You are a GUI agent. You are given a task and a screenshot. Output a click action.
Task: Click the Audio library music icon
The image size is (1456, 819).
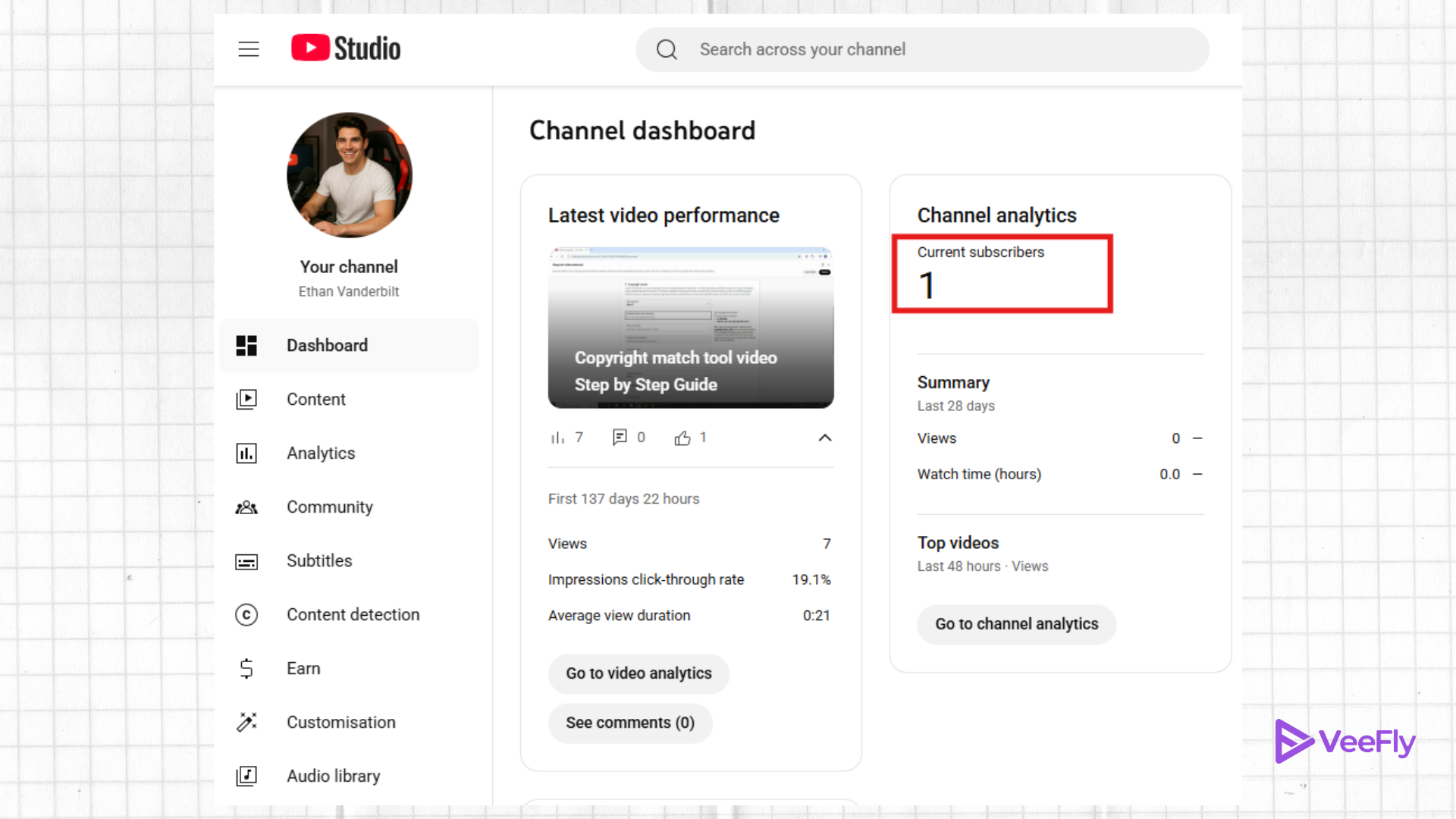[x=246, y=777]
